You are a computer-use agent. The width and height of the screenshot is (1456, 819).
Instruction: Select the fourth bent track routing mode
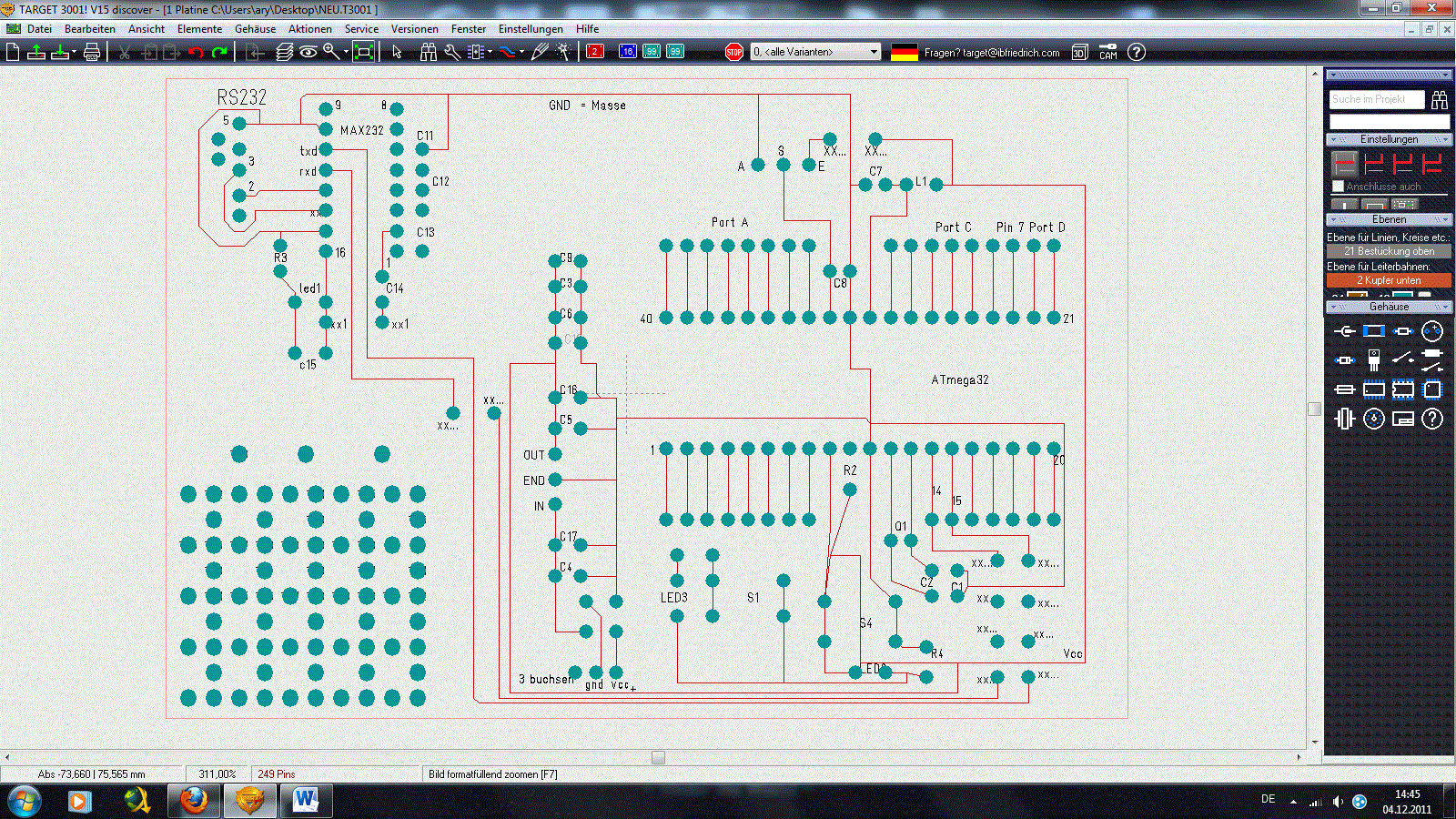pos(1432,164)
